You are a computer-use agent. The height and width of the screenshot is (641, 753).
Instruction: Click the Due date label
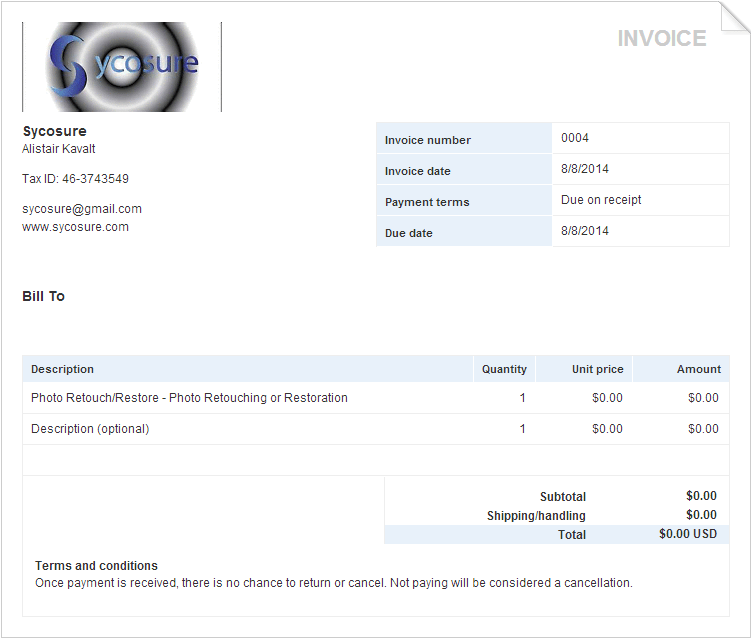click(x=409, y=233)
